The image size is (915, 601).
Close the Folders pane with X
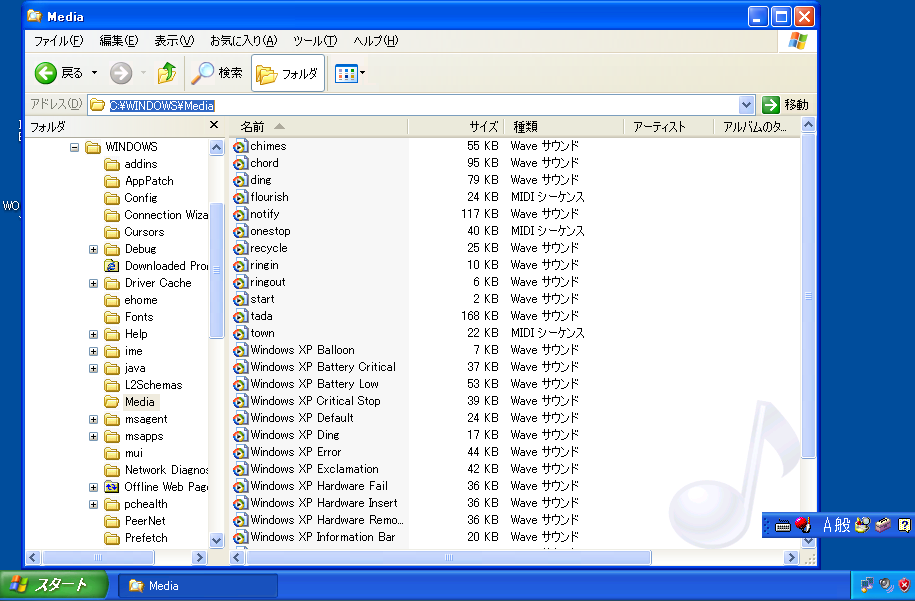point(214,125)
